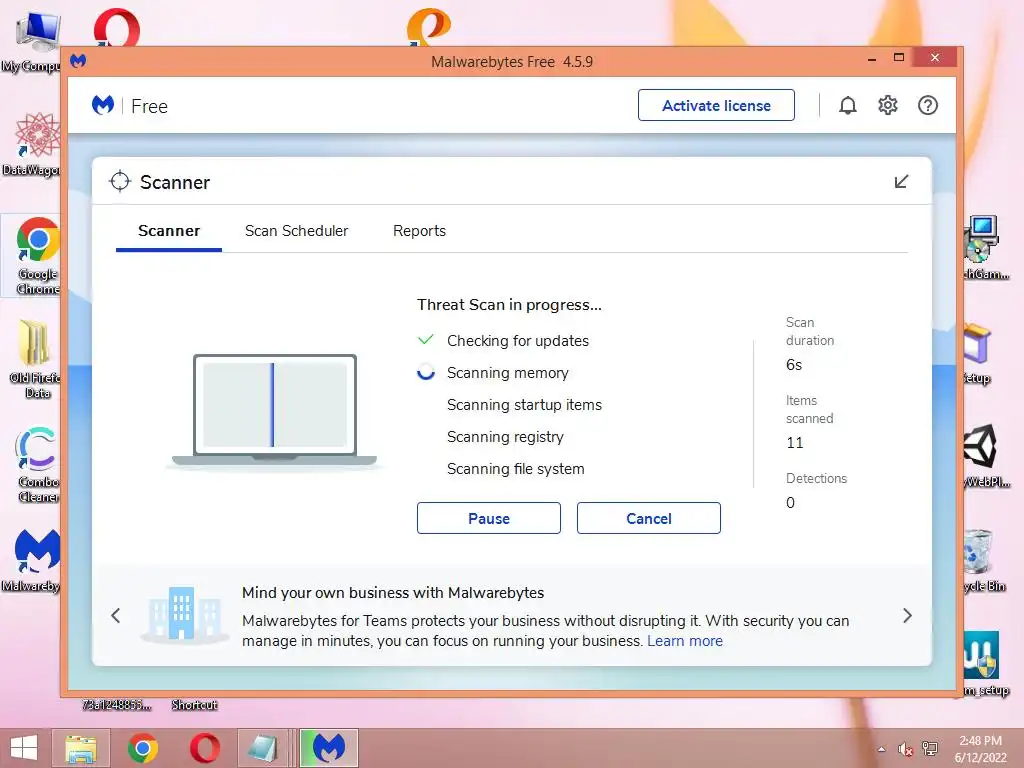The image size is (1024, 768).
Task: Click the office building banner illustration
Action: pyautogui.click(x=184, y=615)
